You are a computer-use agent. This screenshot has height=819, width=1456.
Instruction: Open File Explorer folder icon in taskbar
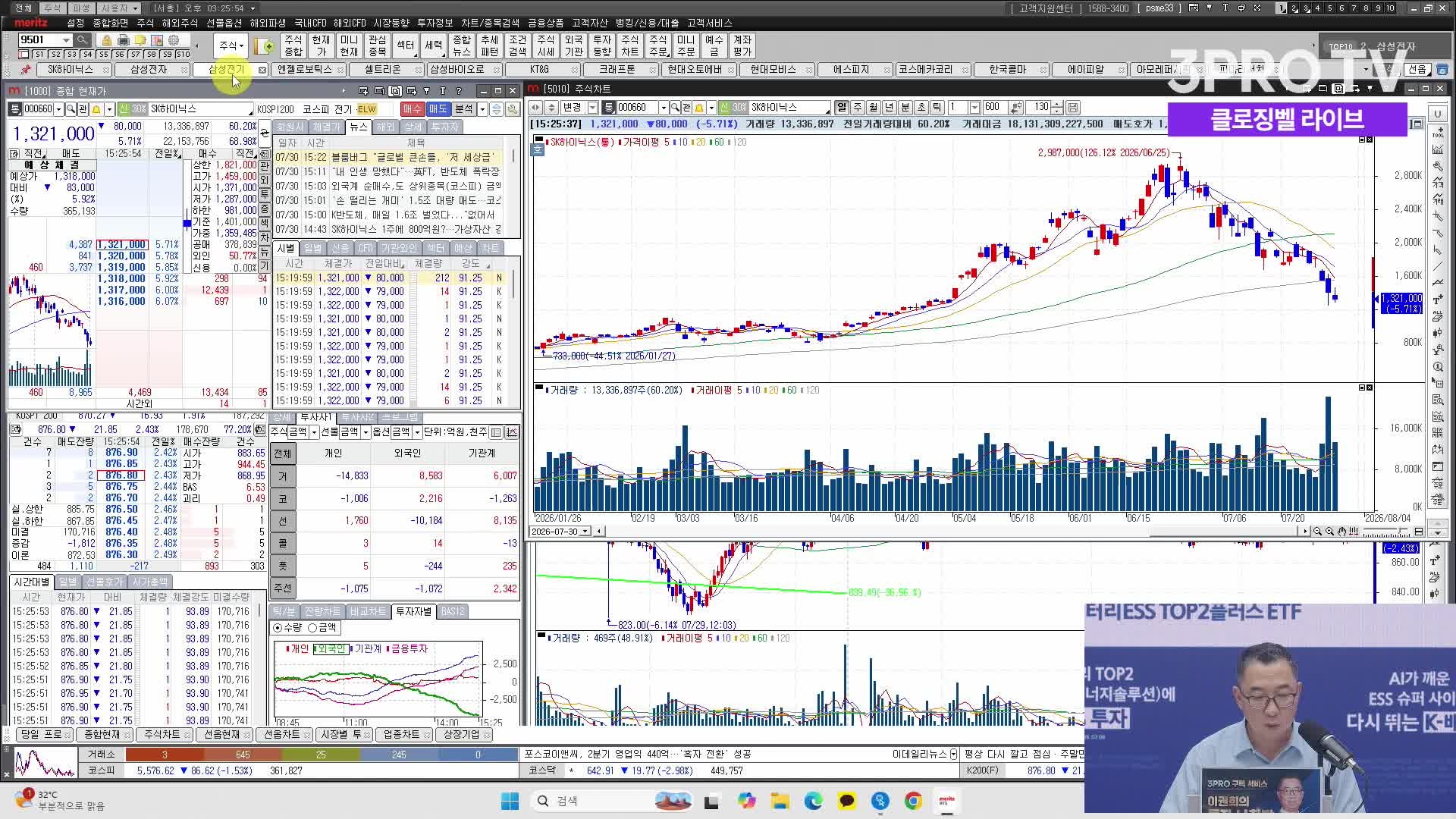(780, 801)
